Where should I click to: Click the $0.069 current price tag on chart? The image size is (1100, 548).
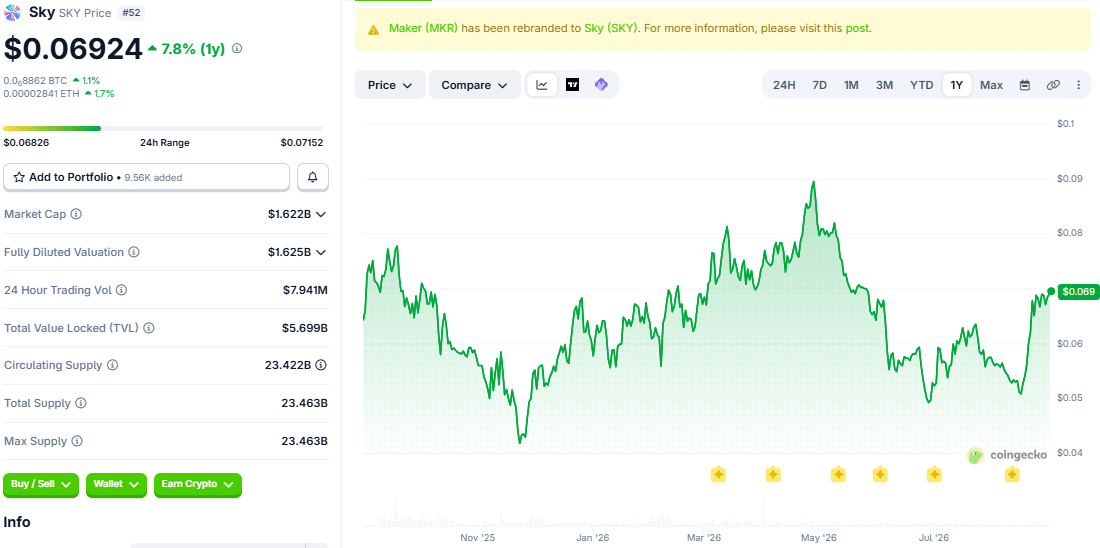tap(1077, 291)
